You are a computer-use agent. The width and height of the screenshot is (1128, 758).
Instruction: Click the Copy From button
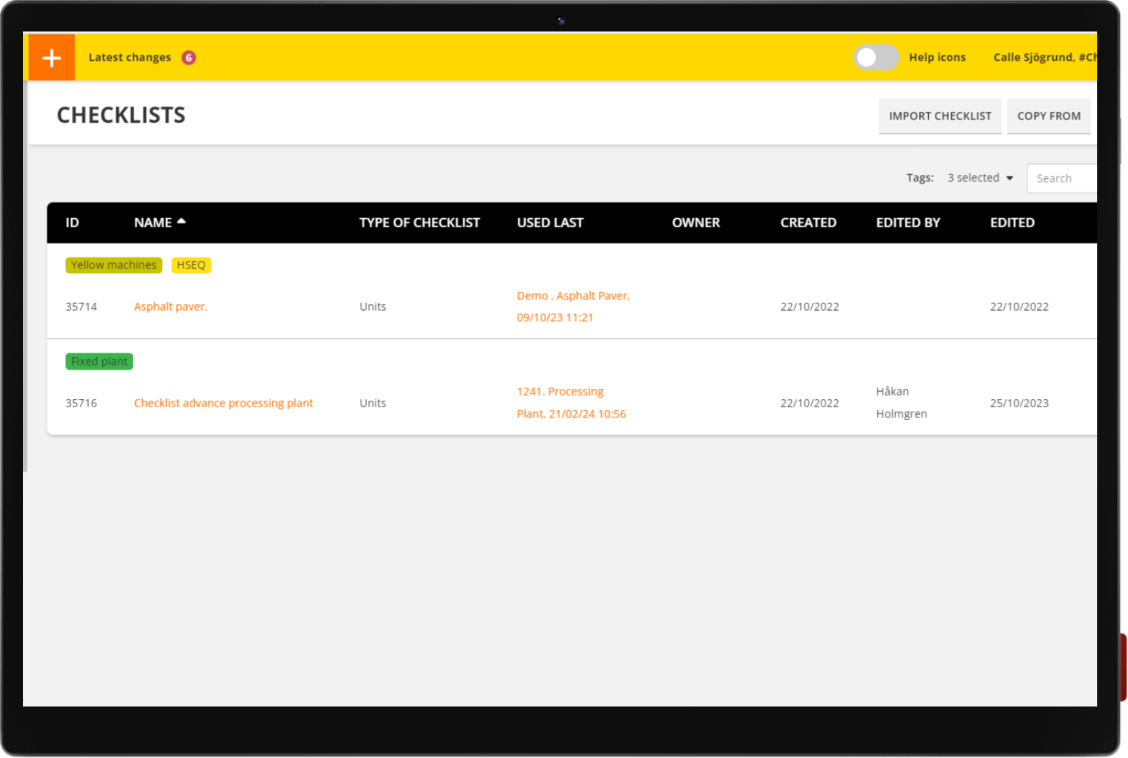click(x=1048, y=116)
